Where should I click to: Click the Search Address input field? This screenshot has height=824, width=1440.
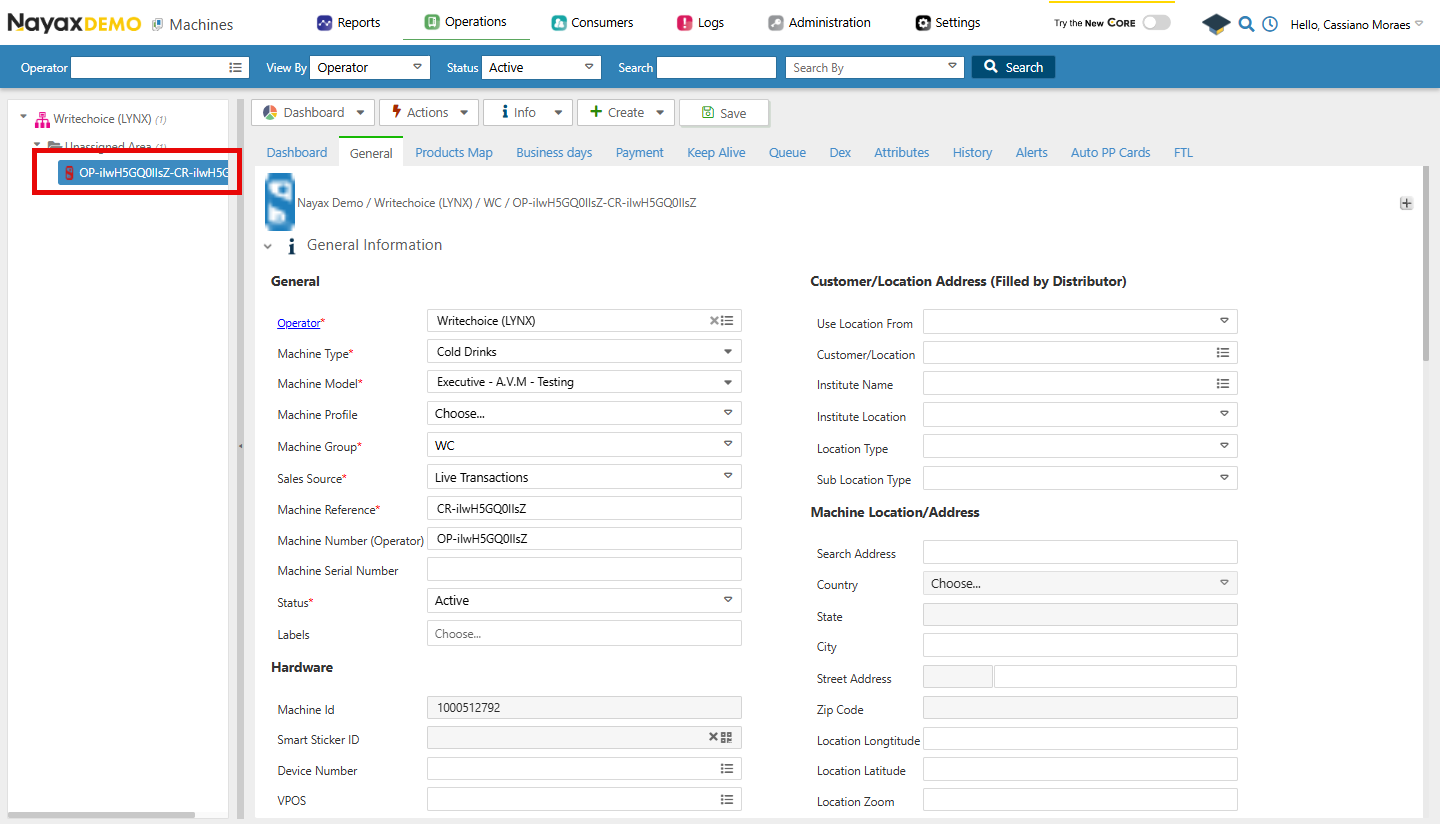coord(1080,552)
